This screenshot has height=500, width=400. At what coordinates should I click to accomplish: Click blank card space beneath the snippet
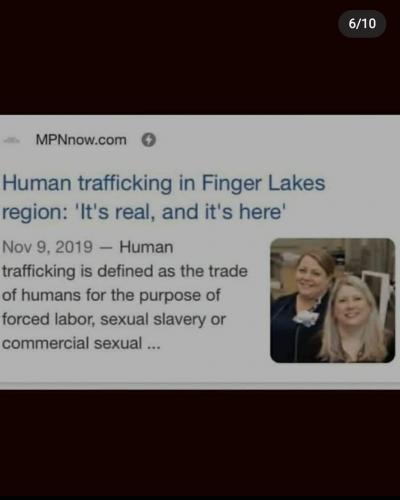point(133,368)
